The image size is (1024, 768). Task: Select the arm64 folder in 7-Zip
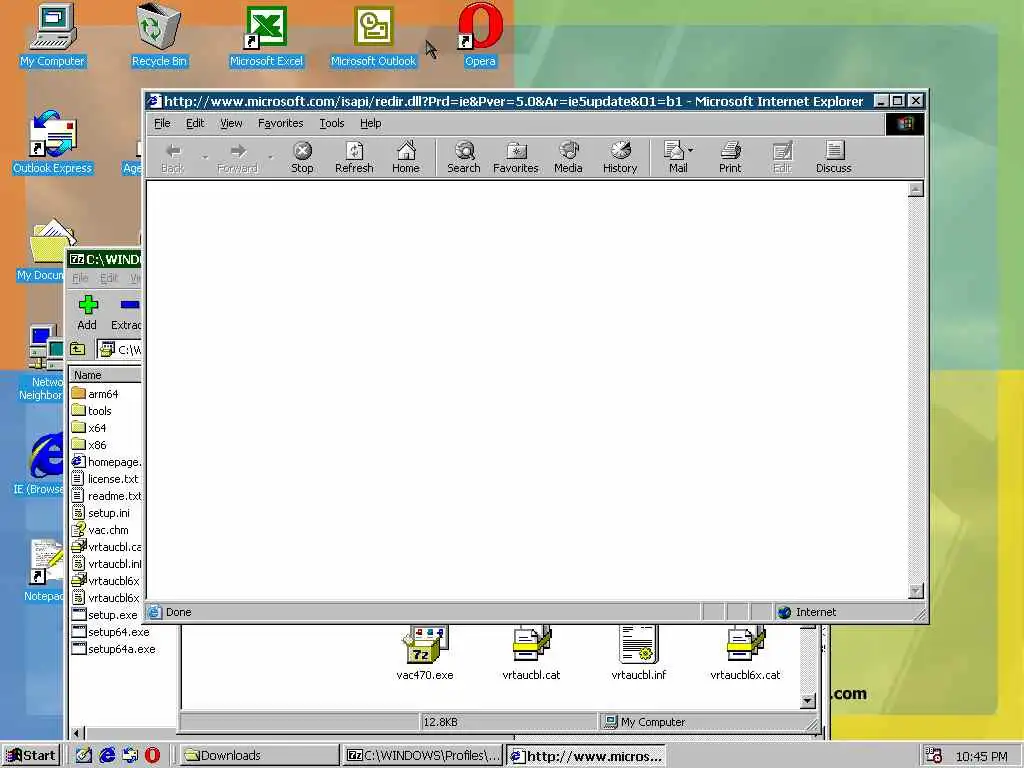[x=95, y=394]
